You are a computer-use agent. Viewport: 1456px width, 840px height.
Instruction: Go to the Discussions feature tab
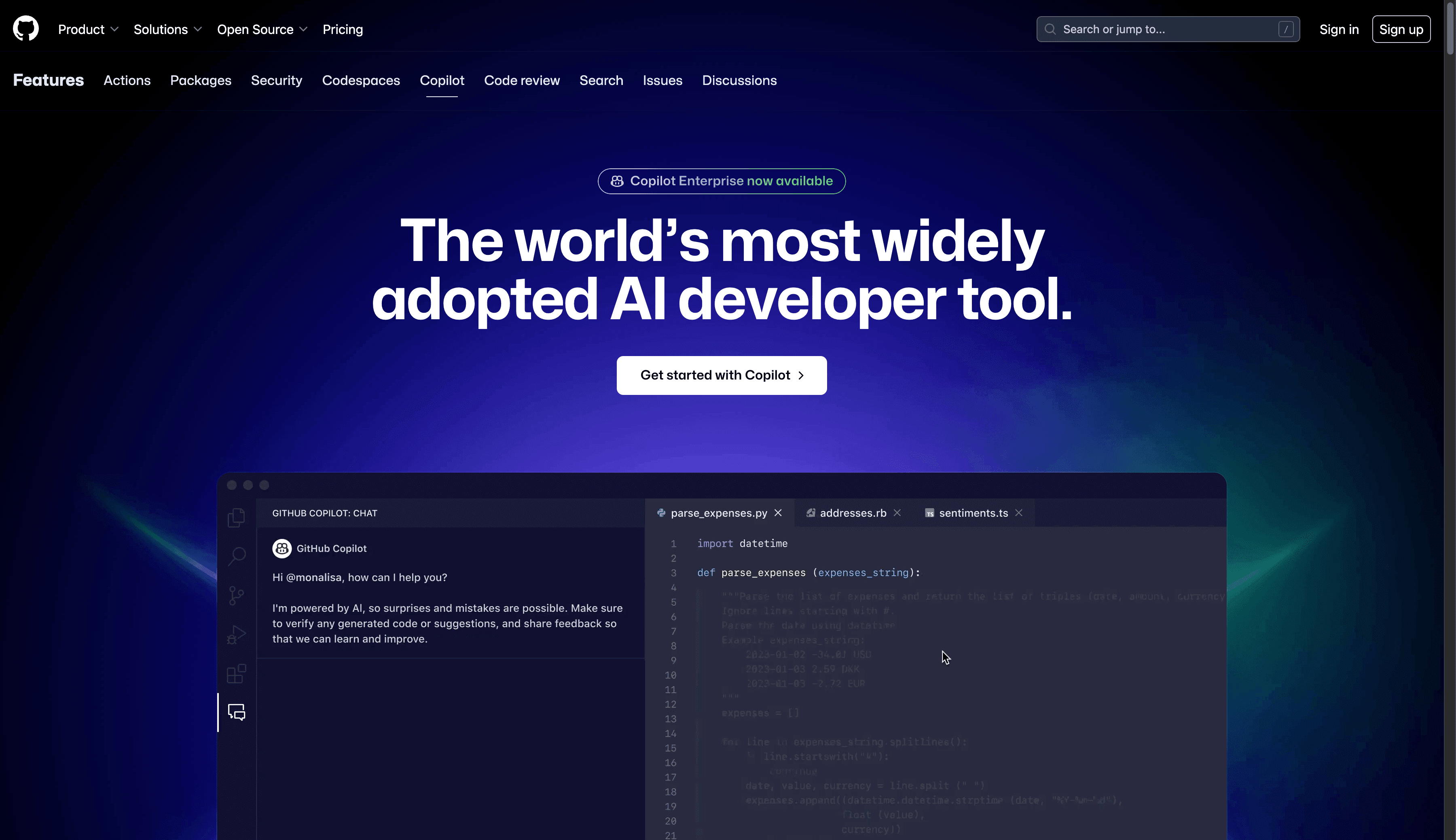coord(739,80)
